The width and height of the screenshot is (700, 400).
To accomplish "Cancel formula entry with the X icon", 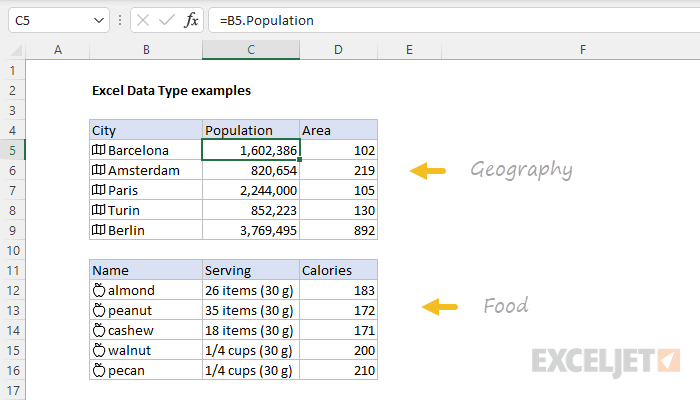I will pos(143,21).
